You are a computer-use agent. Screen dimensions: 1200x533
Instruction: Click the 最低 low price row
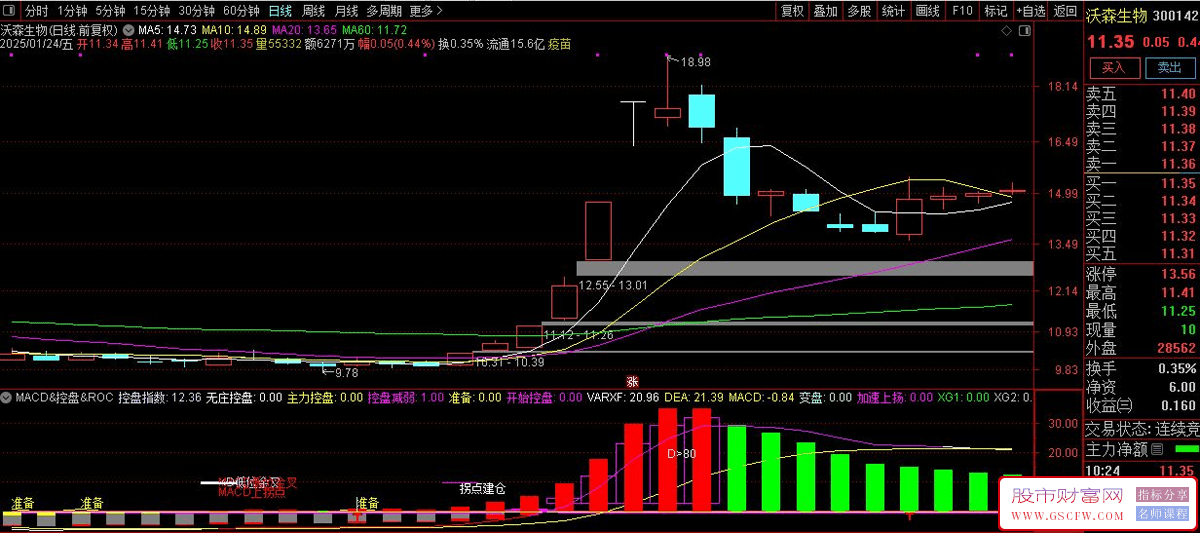1142,311
